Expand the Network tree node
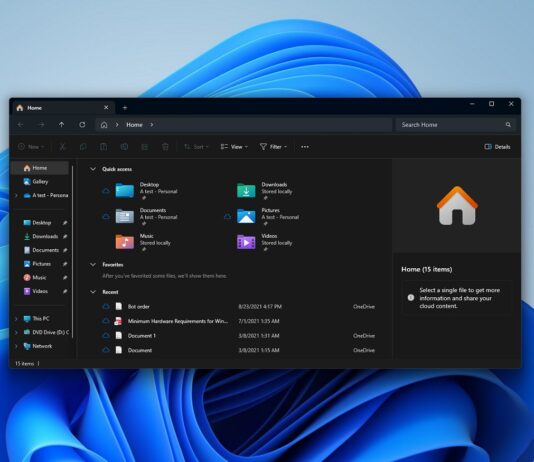 pyautogui.click(x=16, y=346)
